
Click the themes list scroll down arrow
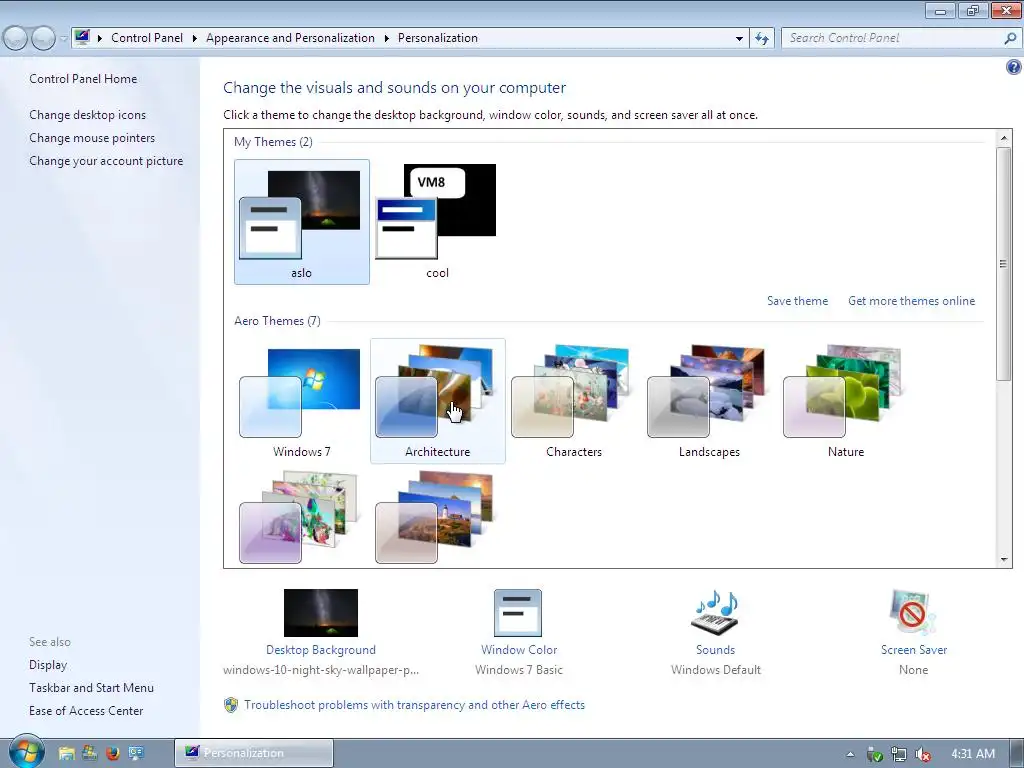tap(1004, 560)
